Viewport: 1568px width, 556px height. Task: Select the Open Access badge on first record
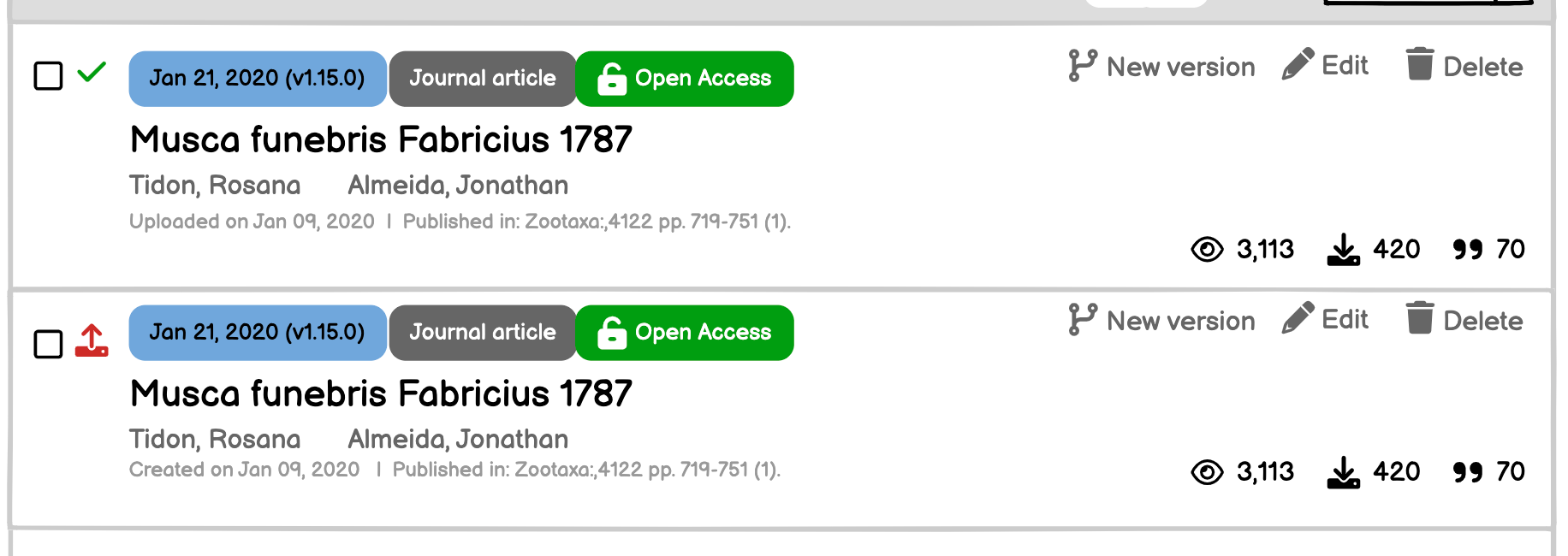point(685,78)
